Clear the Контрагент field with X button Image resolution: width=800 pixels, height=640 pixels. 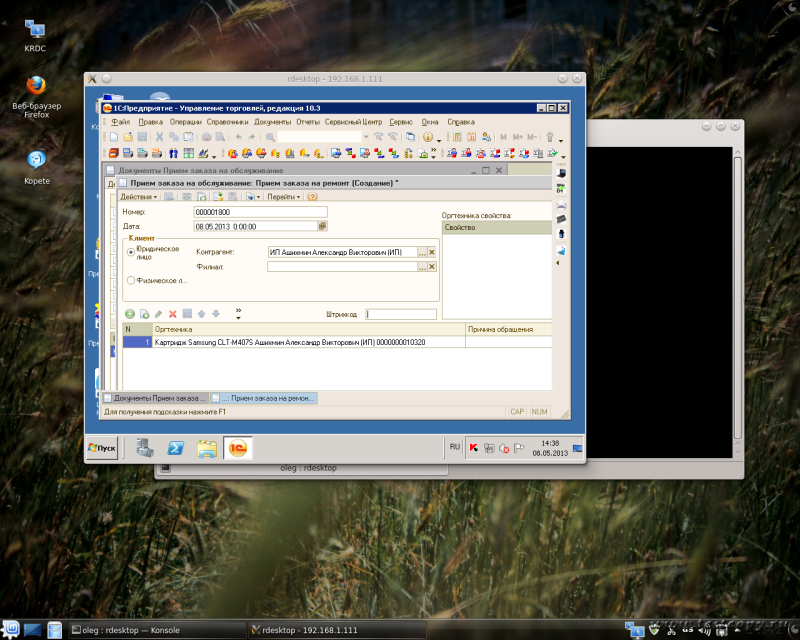(432, 252)
